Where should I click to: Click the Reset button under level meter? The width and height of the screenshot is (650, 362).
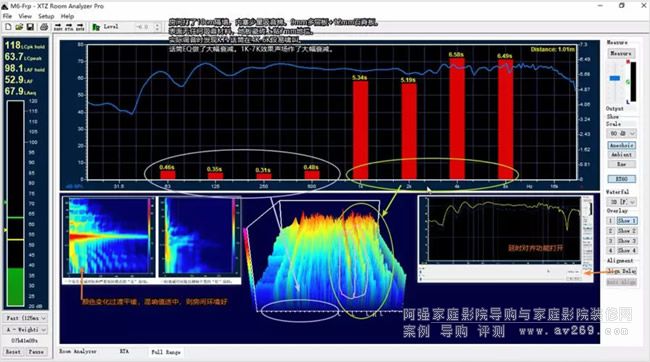coord(13,352)
